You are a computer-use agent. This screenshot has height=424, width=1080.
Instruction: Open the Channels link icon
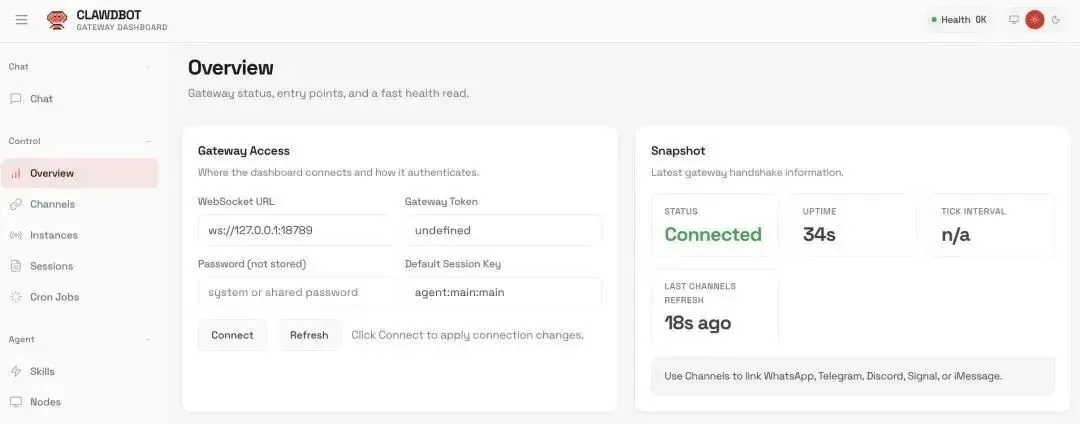(16, 204)
